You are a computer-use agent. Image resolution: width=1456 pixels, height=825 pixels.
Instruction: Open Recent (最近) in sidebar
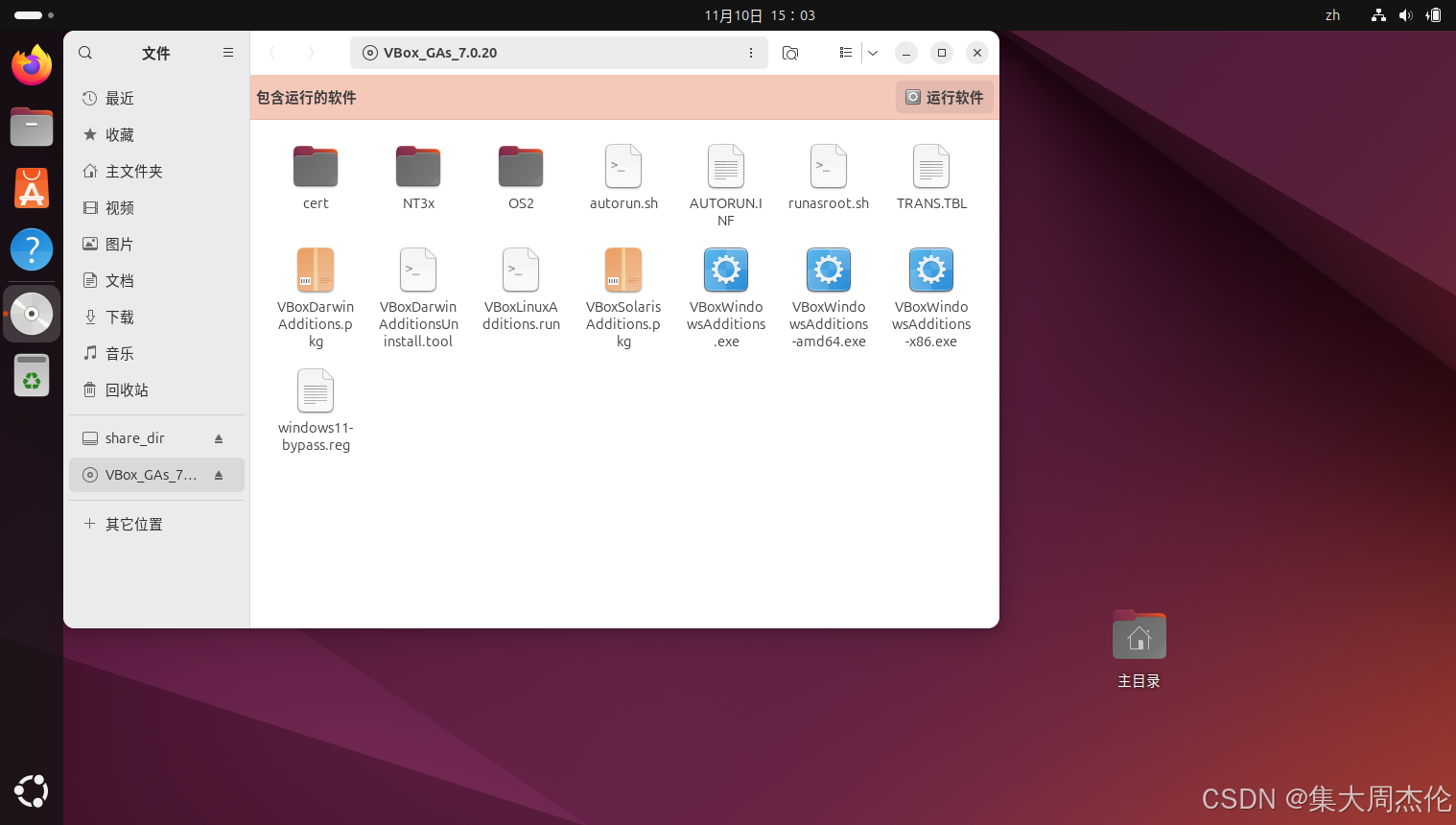tap(156, 99)
